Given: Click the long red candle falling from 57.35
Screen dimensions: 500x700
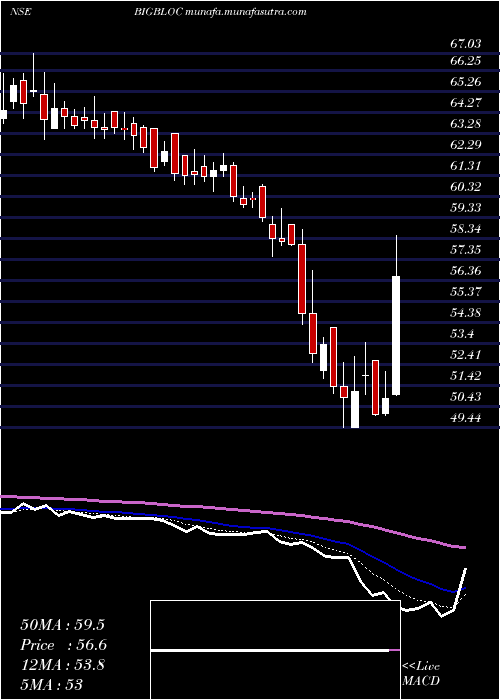Looking at the screenshot, I should click(302, 279).
